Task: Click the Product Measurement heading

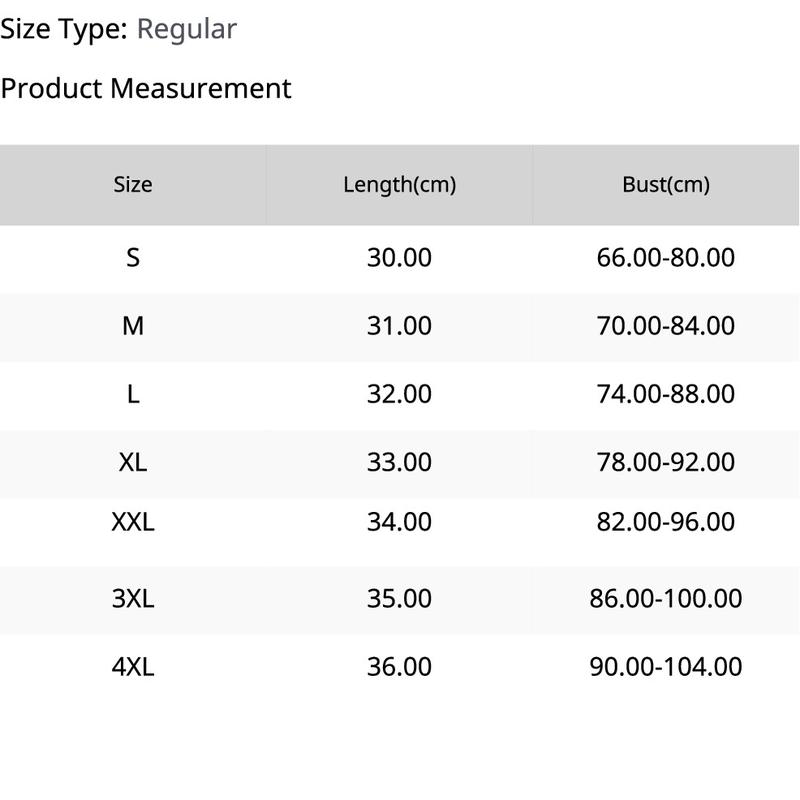Action: 146,89
